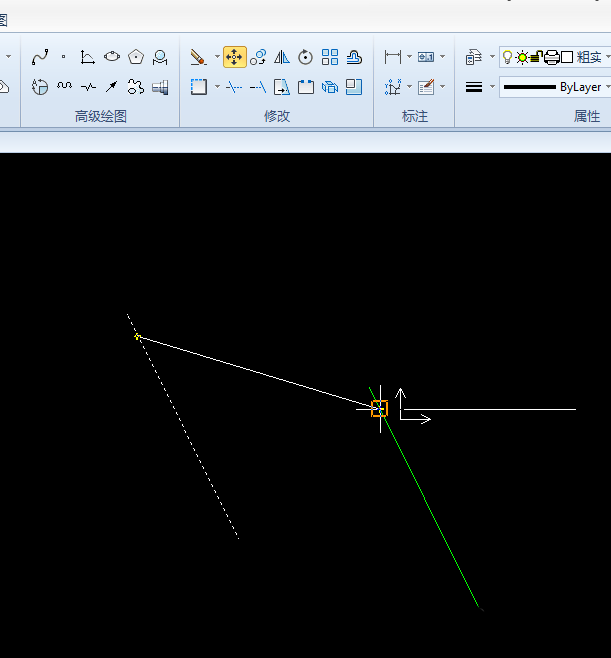Viewport: 611px width, 658px height.
Task: Open the Text annotation edit tool
Action: coord(426,87)
